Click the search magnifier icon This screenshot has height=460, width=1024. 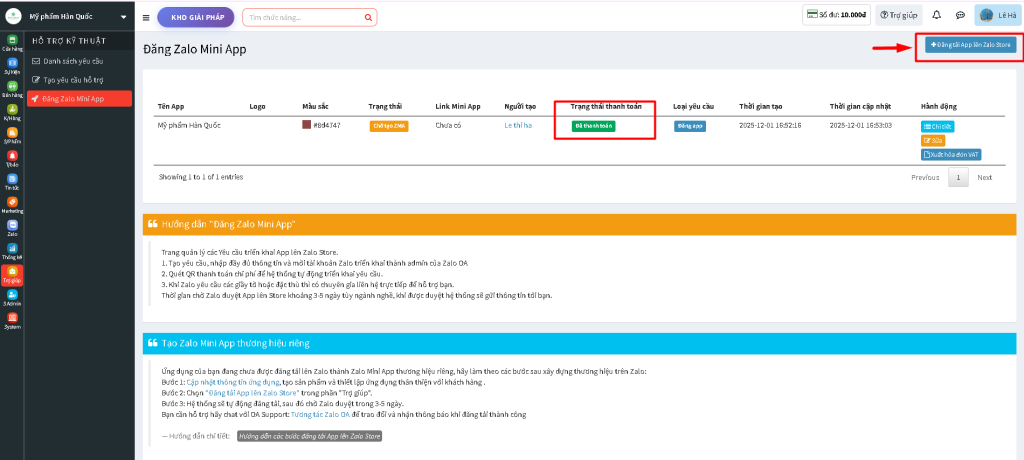click(x=368, y=18)
